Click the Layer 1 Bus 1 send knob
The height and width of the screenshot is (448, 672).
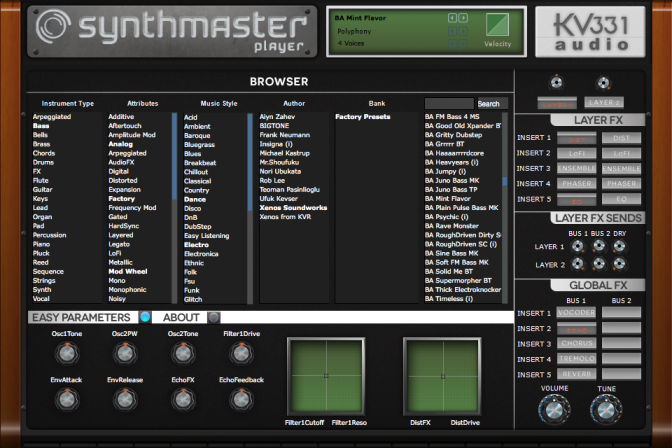tap(578, 247)
